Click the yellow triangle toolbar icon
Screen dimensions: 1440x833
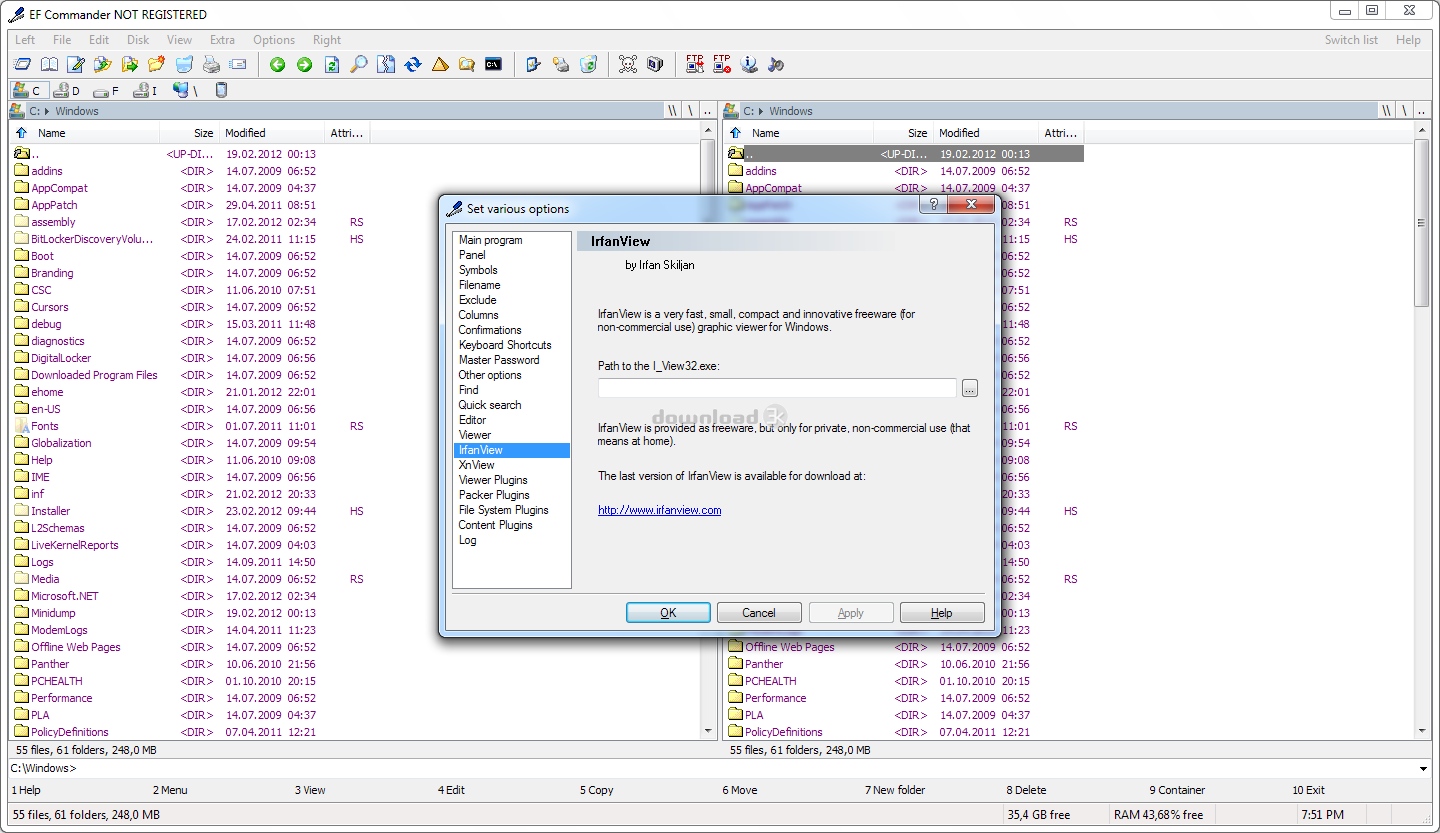(439, 65)
